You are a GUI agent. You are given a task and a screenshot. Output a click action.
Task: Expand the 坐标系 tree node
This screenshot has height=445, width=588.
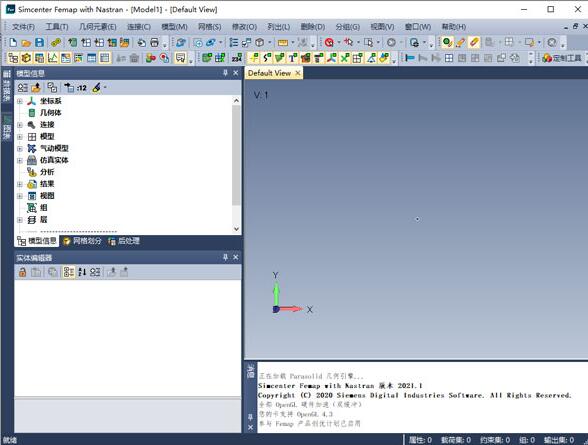[20, 101]
